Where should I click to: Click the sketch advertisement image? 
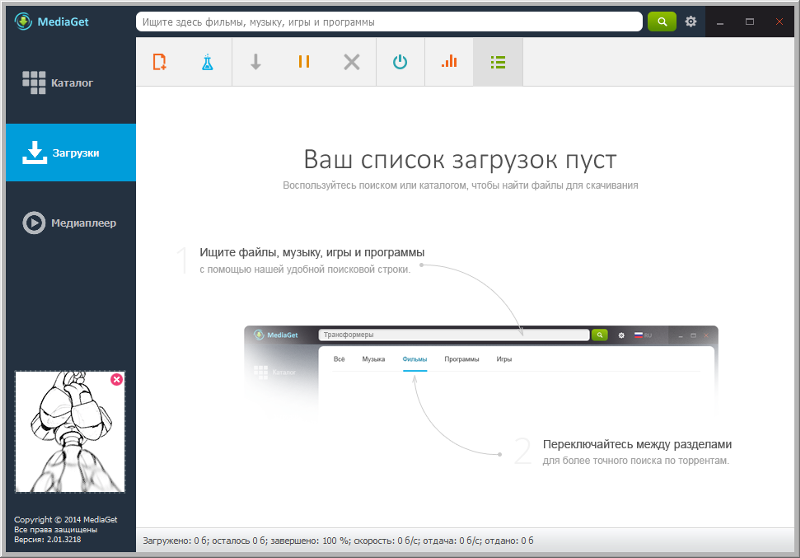tap(70, 432)
